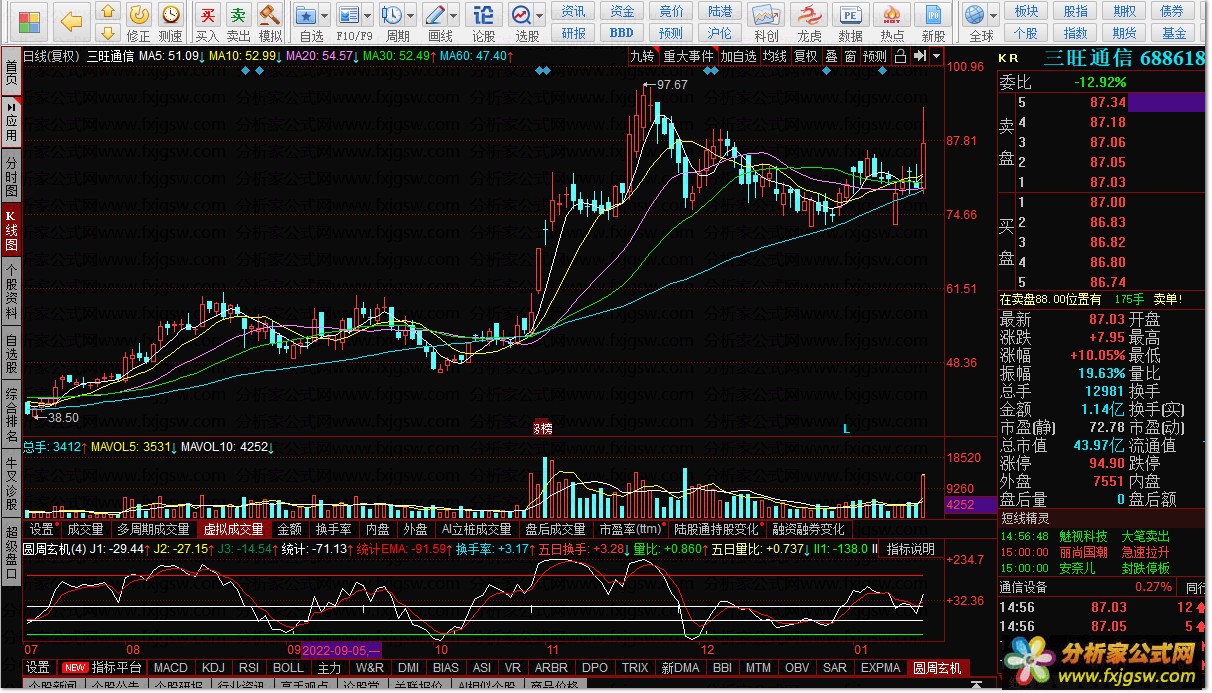
Task: Expand the F10/F9 dropdown arrow
Action: [368, 16]
